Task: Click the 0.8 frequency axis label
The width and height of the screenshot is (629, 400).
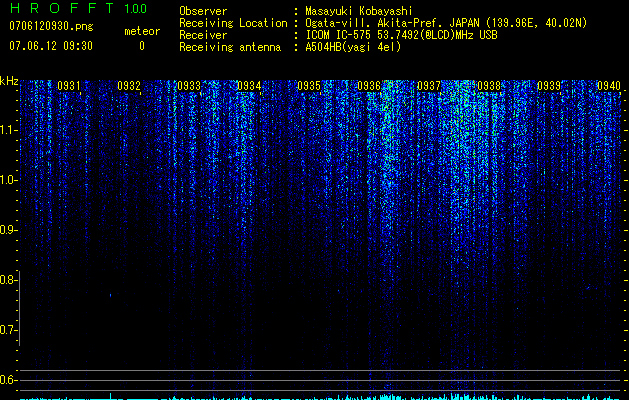Action: [x=8, y=280]
